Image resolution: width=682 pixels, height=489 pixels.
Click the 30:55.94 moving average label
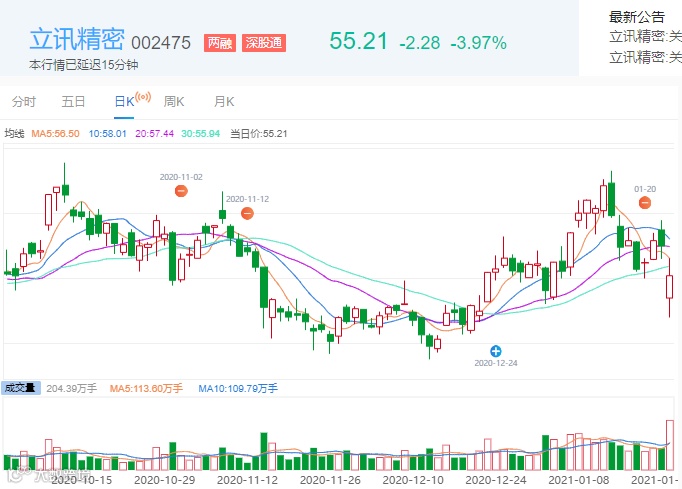pyautogui.click(x=201, y=134)
